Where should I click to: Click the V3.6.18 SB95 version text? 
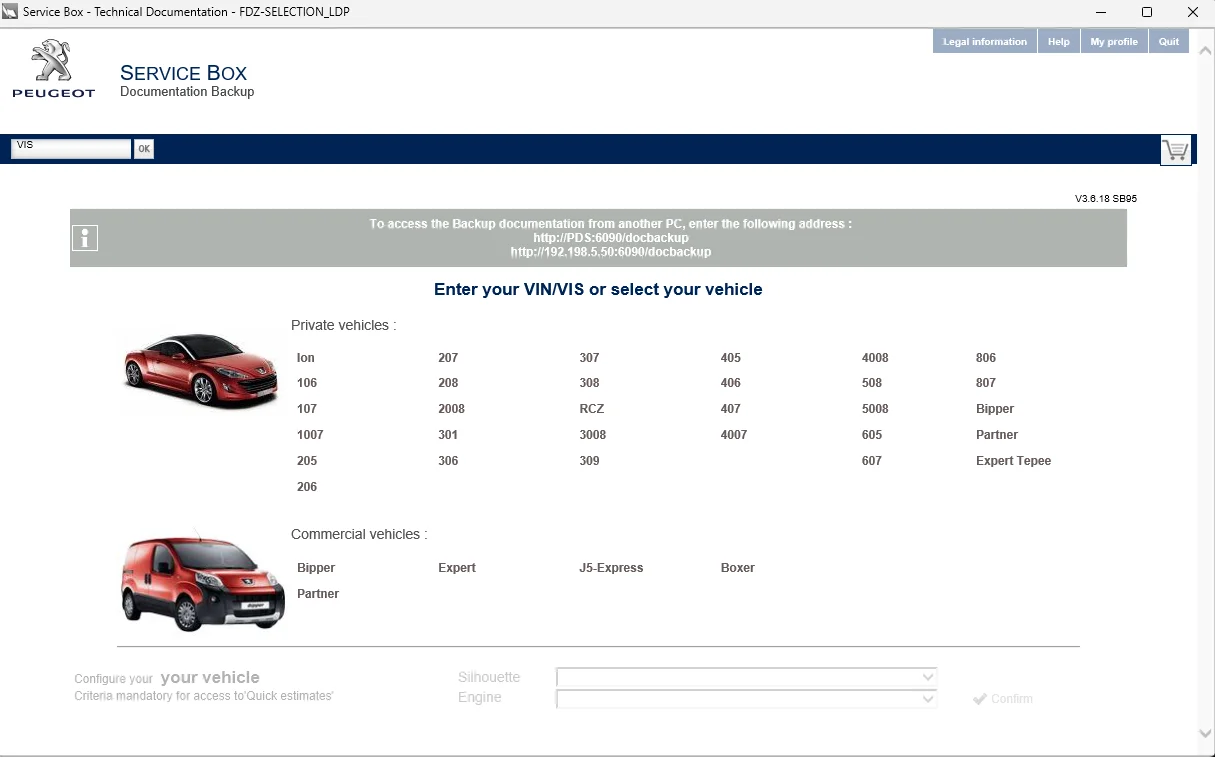point(1106,199)
